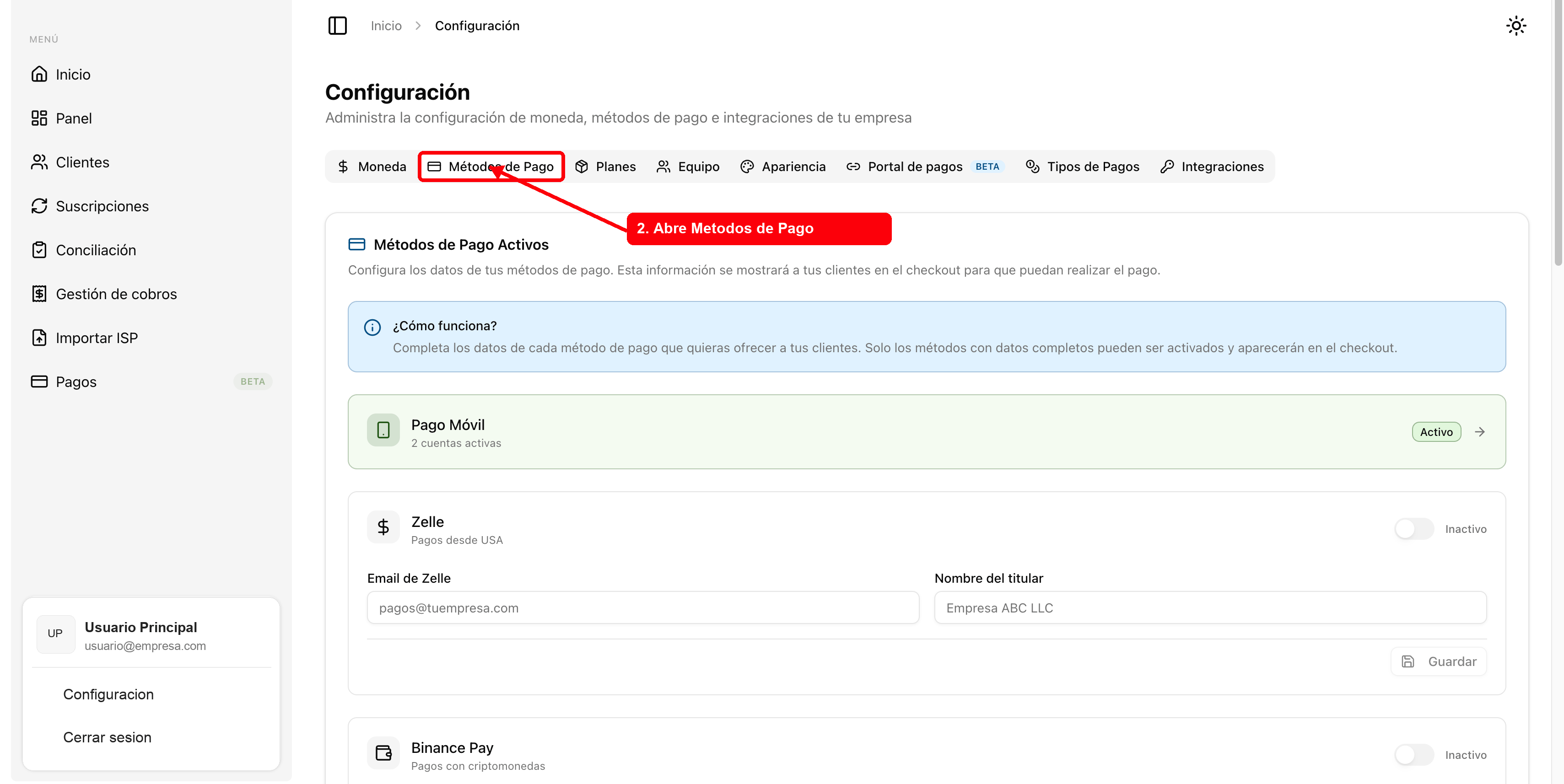Open the Portal de pagos tab
This screenshot has width=1564, height=784.
click(x=925, y=166)
